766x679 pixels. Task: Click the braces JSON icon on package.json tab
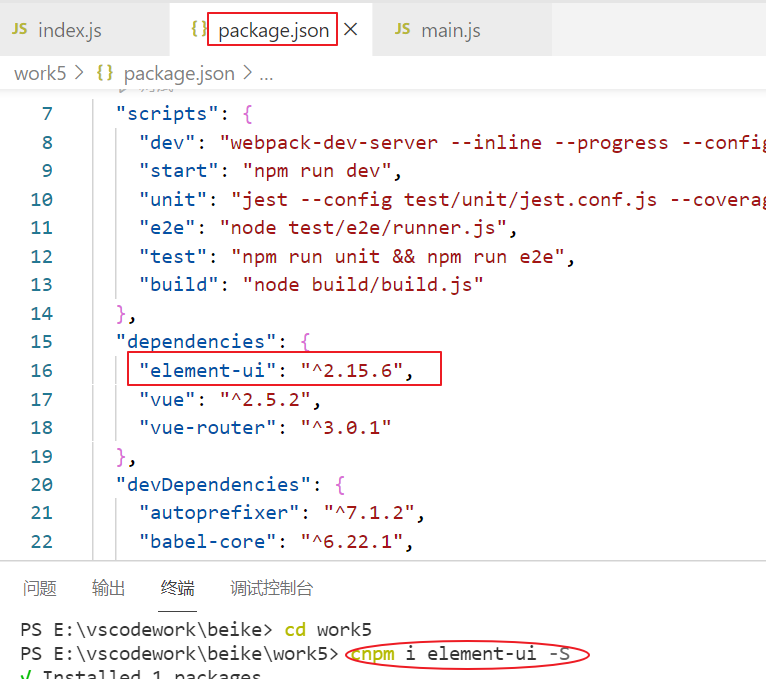199,29
